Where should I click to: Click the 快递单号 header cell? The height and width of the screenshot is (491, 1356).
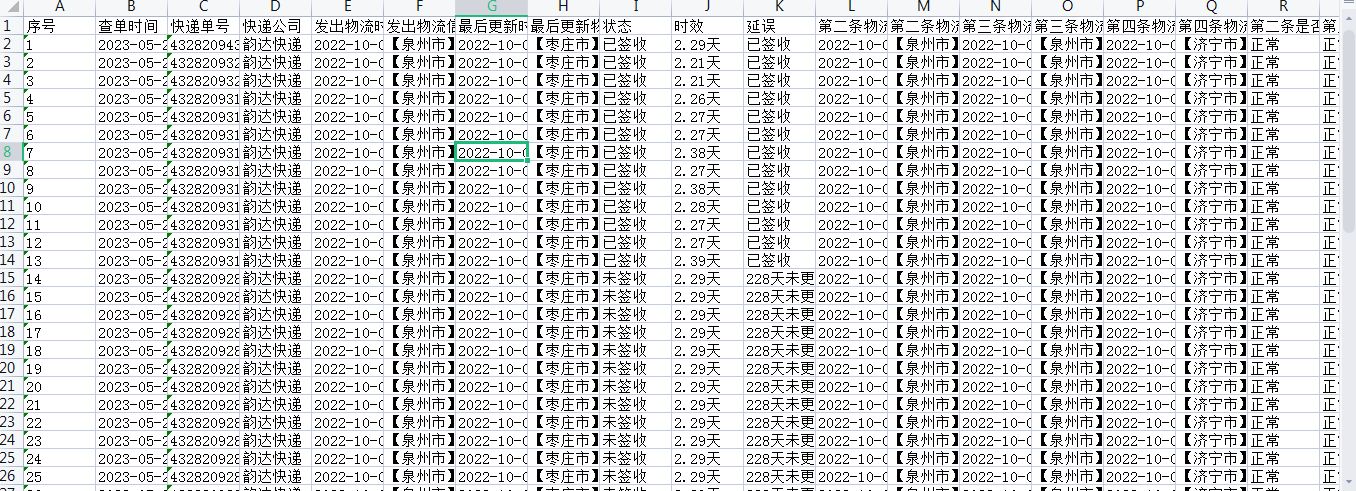(204, 25)
